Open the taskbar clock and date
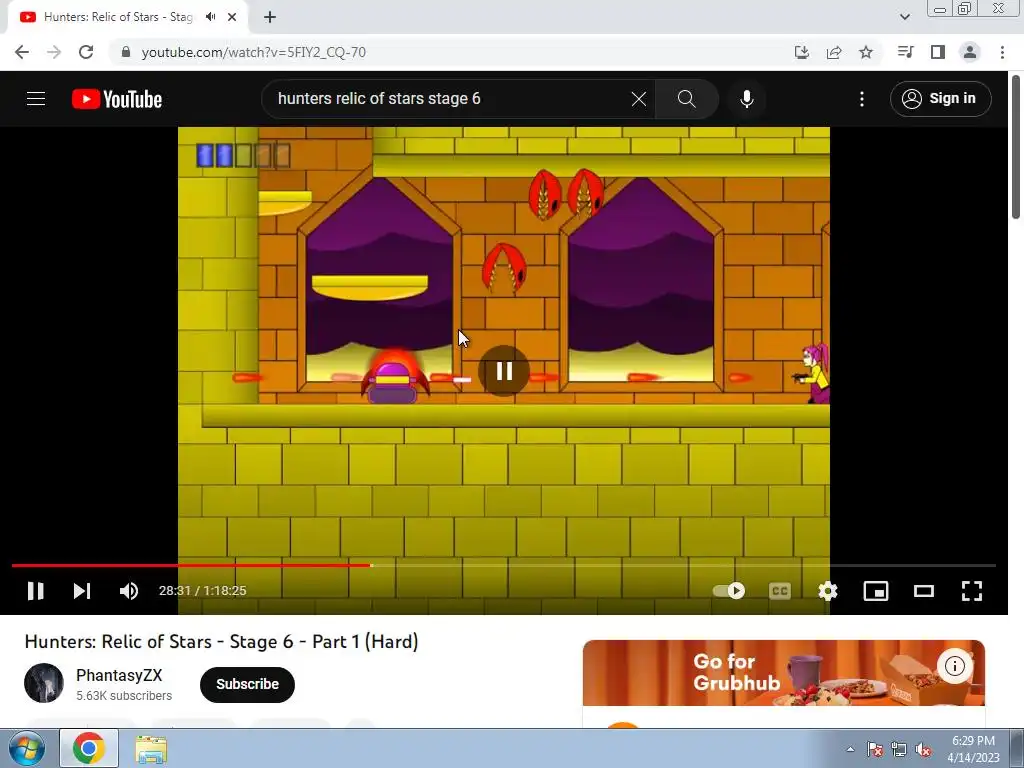Screen dimensions: 1024x768 click(x=973, y=749)
